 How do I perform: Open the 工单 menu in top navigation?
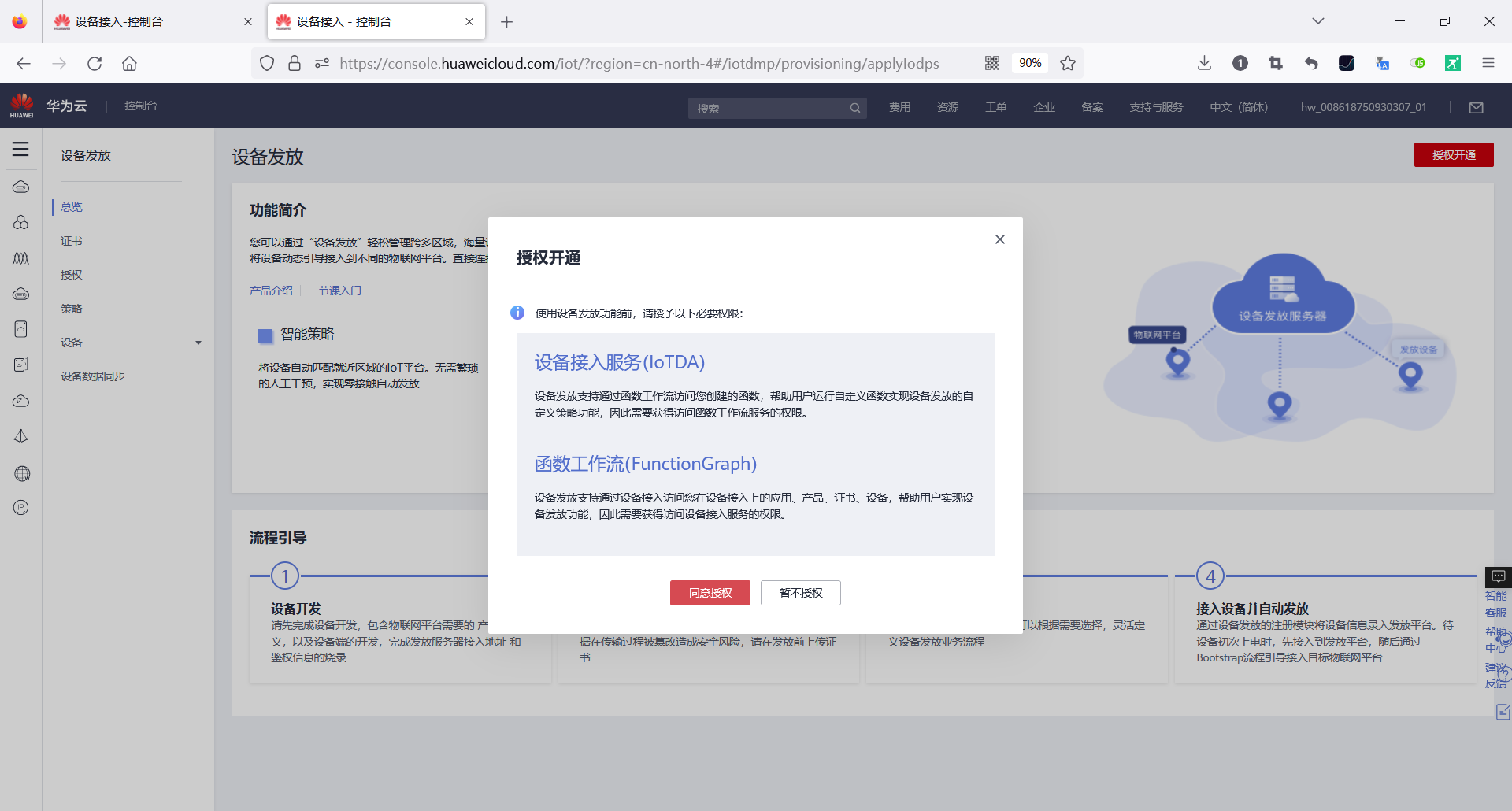(995, 107)
